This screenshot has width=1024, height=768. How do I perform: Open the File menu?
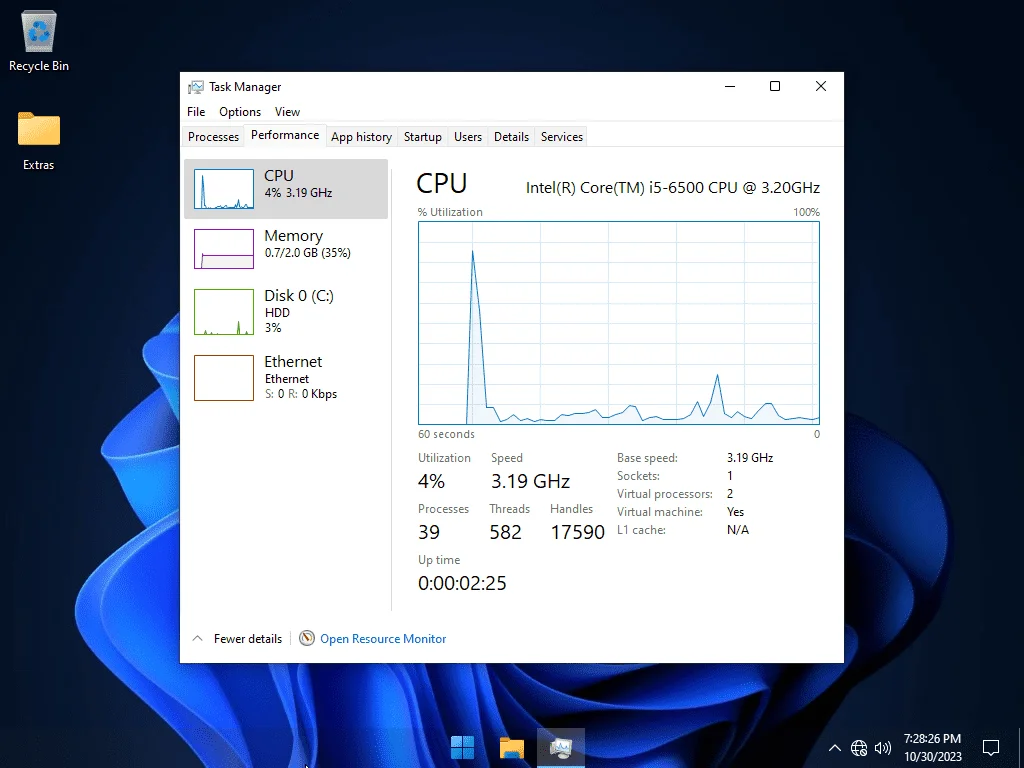coord(196,112)
